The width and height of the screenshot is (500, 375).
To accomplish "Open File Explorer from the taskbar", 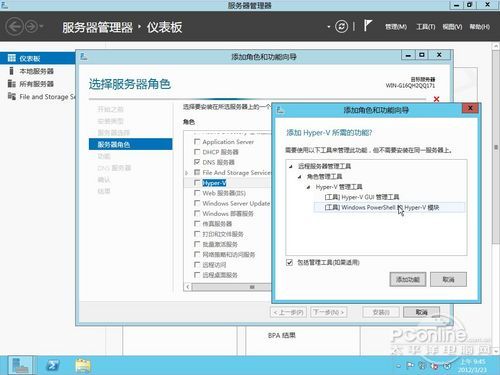I will coord(83,365).
